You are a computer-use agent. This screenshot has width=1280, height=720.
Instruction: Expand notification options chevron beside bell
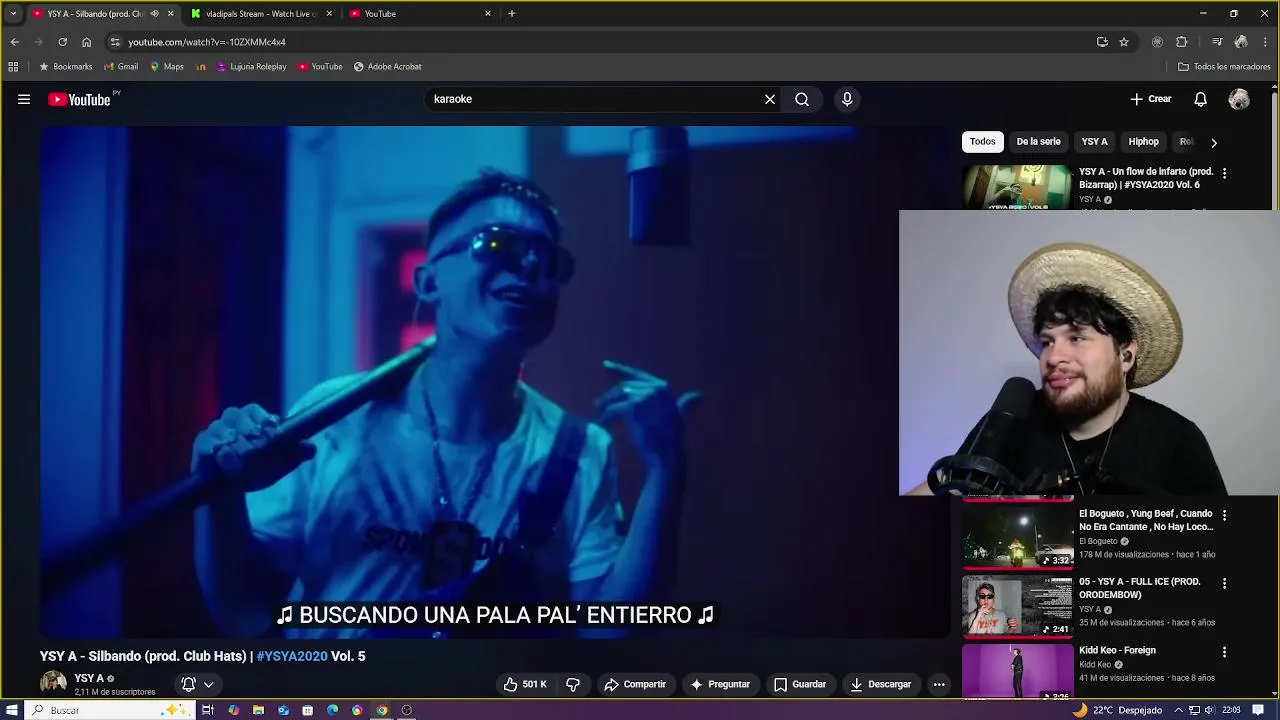pos(208,685)
